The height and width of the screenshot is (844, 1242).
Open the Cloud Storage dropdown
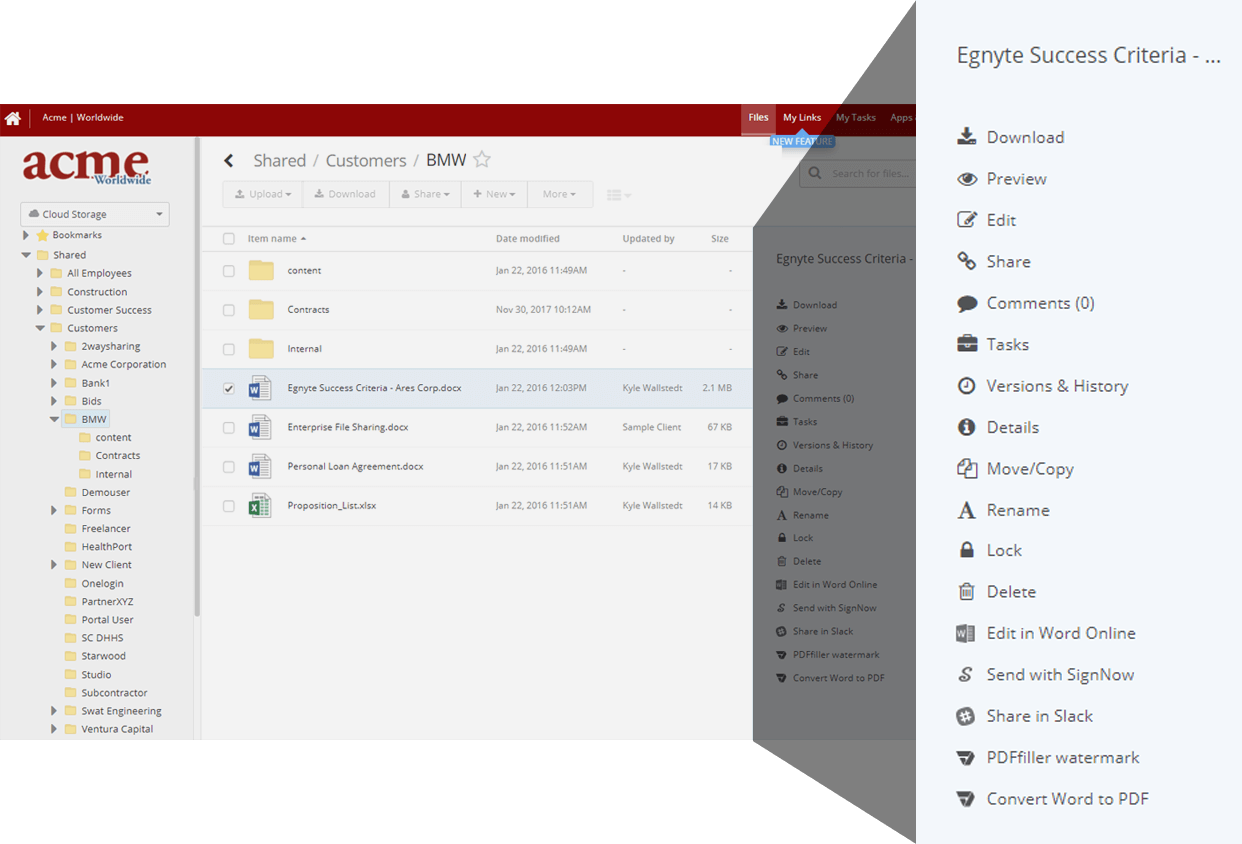pos(95,214)
